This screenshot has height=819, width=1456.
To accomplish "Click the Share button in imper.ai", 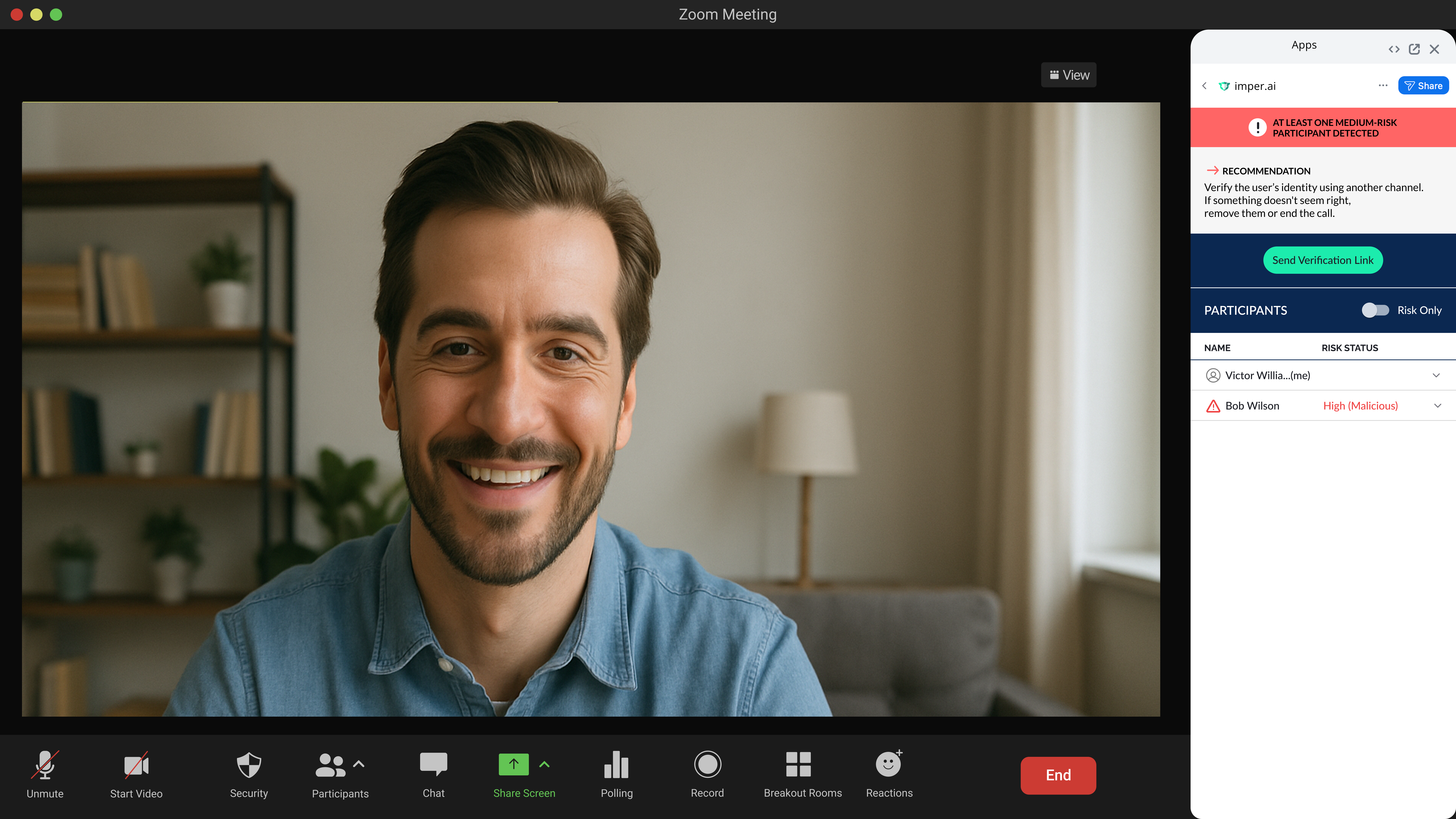I will pos(1423,85).
